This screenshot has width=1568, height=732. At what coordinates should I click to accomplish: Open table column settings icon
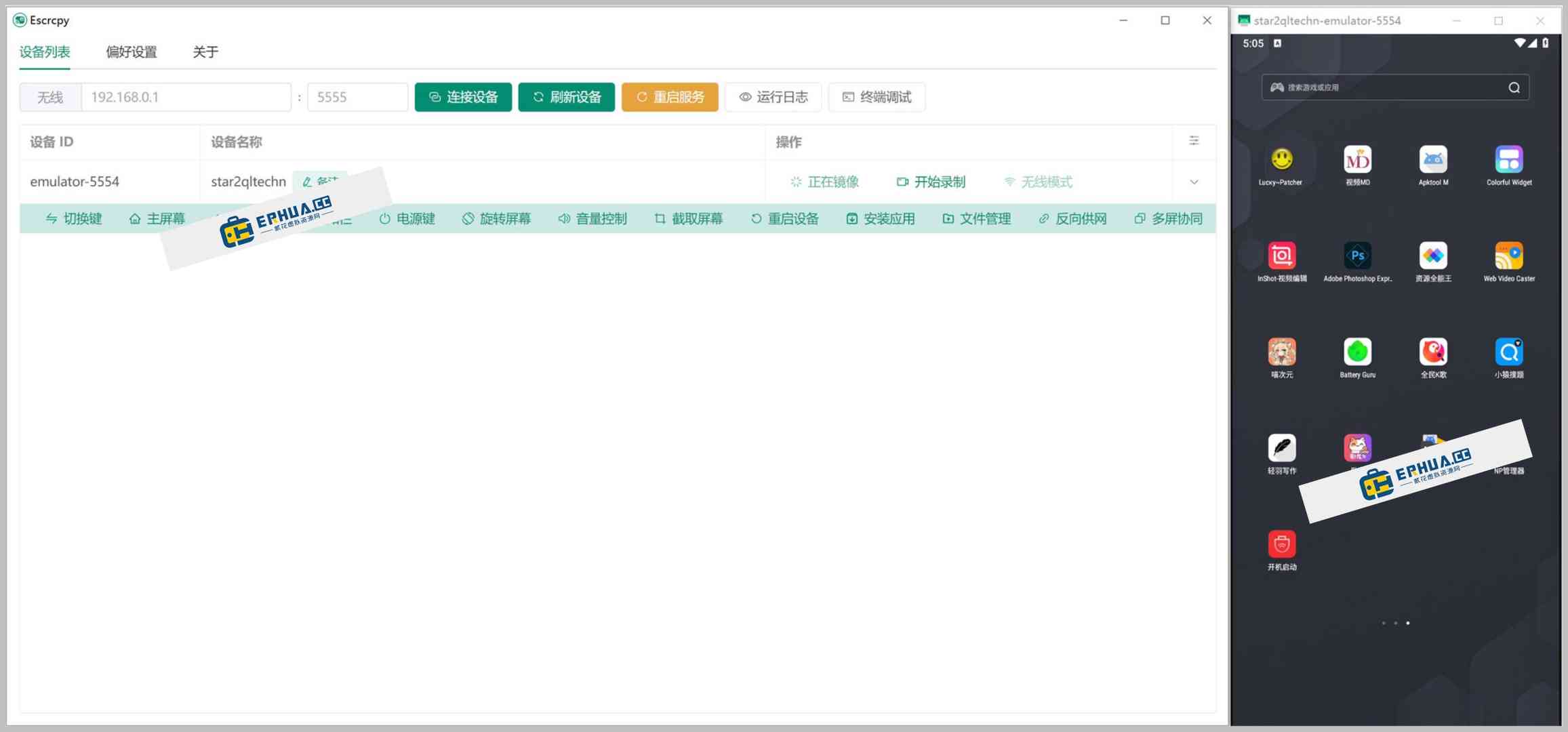click(1194, 141)
